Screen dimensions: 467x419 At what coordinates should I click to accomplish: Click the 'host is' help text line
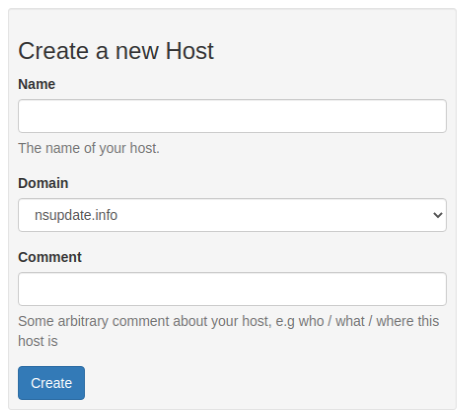[38, 341]
